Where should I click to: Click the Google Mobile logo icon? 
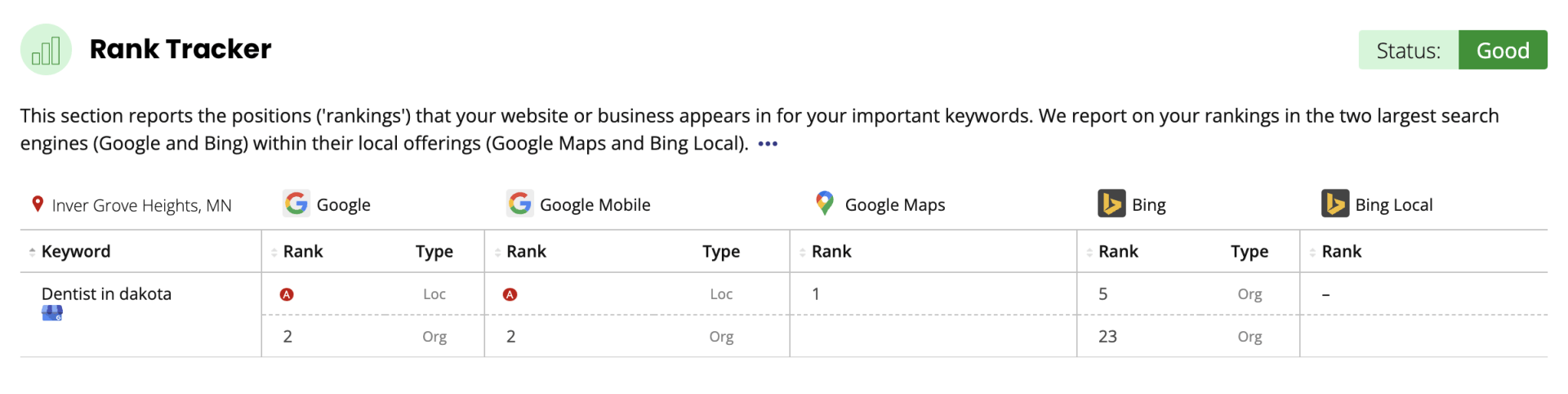(x=519, y=204)
